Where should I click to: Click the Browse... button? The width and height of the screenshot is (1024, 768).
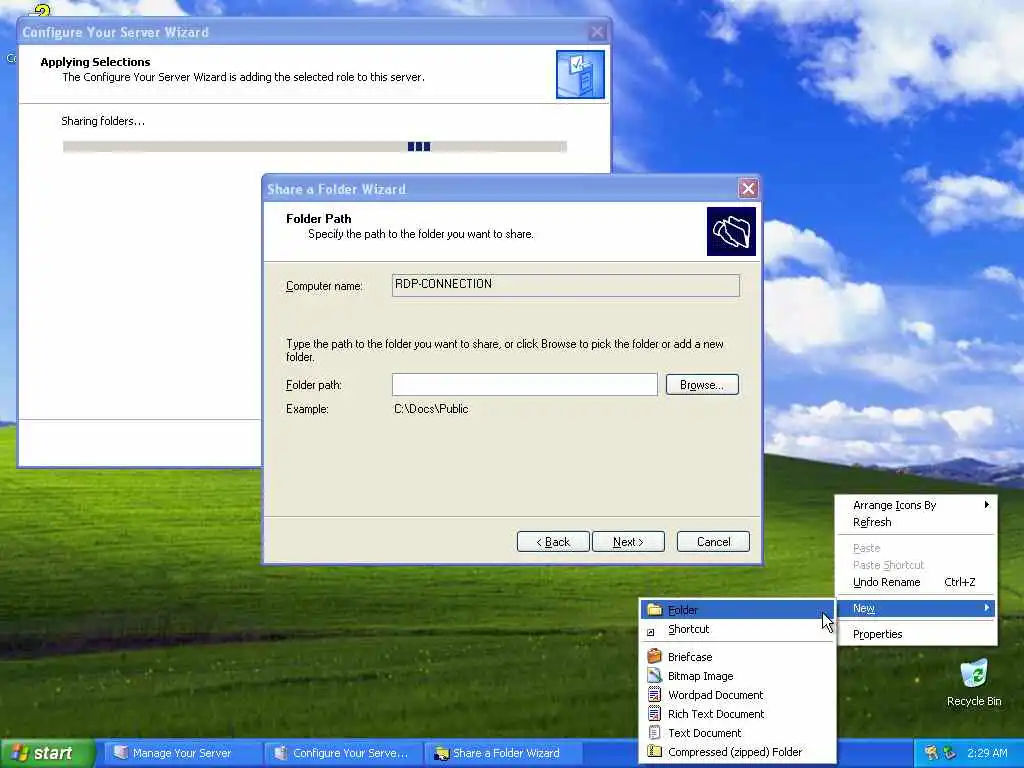(x=702, y=385)
